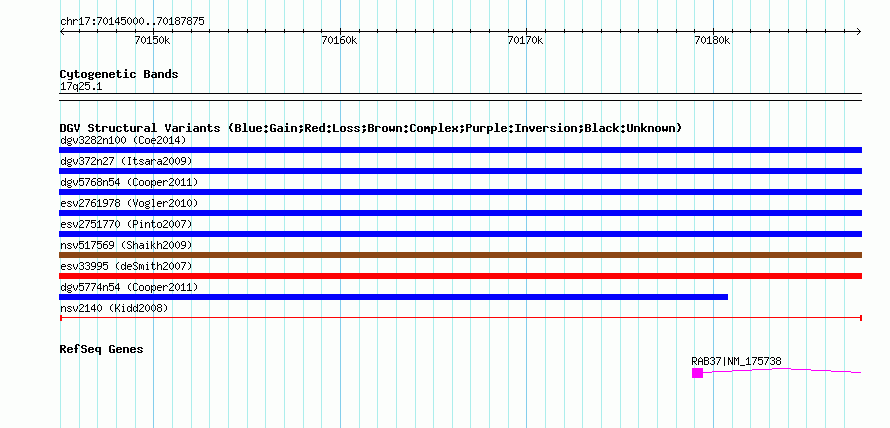The image size is (890, 428).
Task: Open the dgv5768n54 (Cooper2011) variant bar
Action: pyautogui.click(x=460, y=192)
